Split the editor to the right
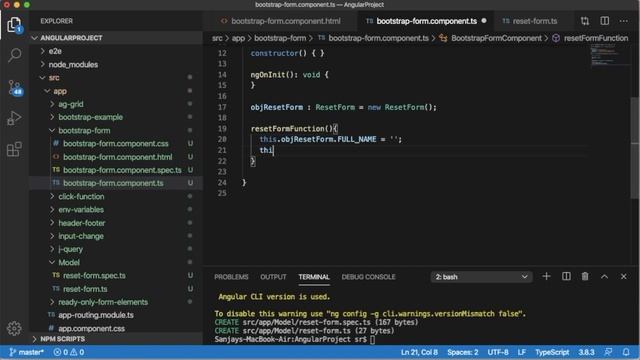 [x=604, y=21]
